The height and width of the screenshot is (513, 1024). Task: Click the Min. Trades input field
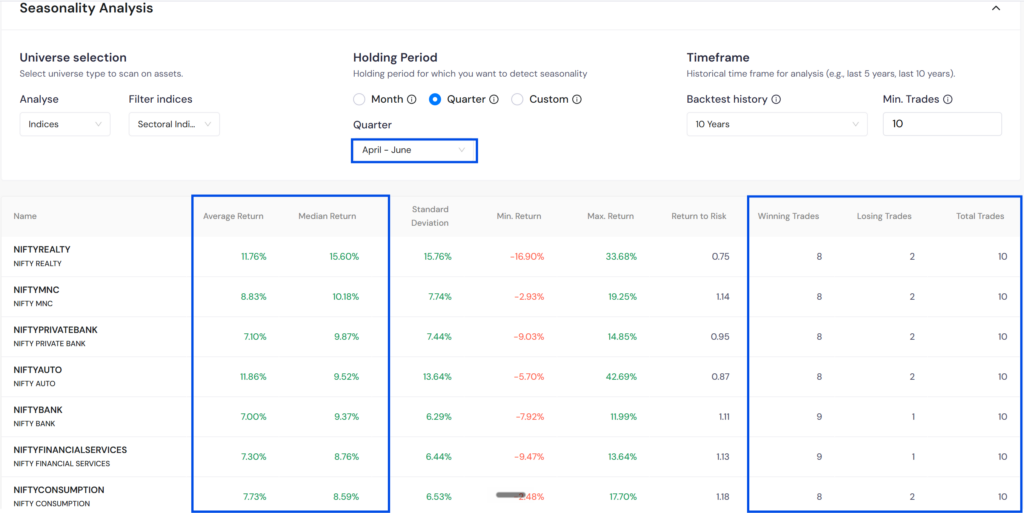tap(942, 124)
